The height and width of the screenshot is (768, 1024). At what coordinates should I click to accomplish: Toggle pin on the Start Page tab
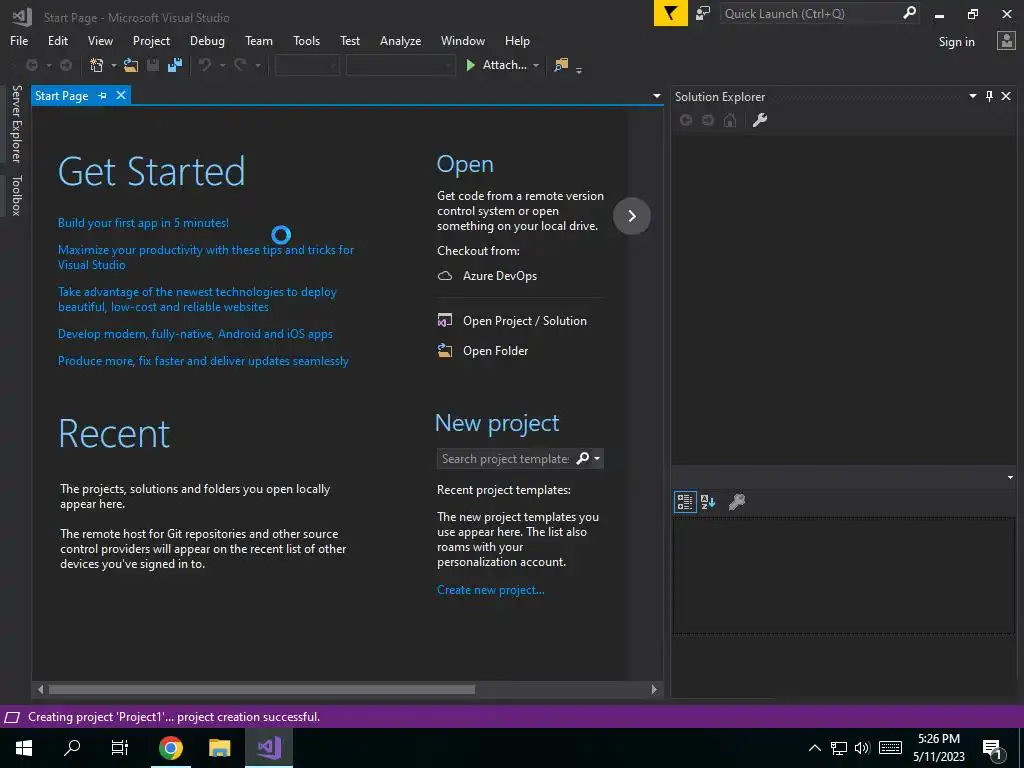click(103, 95)
